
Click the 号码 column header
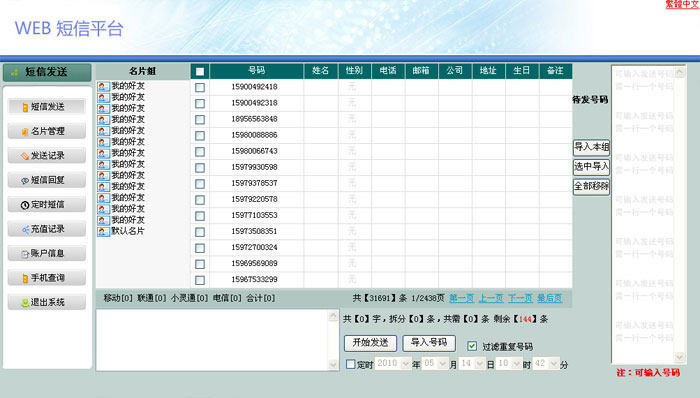click(x=257, y=71)
